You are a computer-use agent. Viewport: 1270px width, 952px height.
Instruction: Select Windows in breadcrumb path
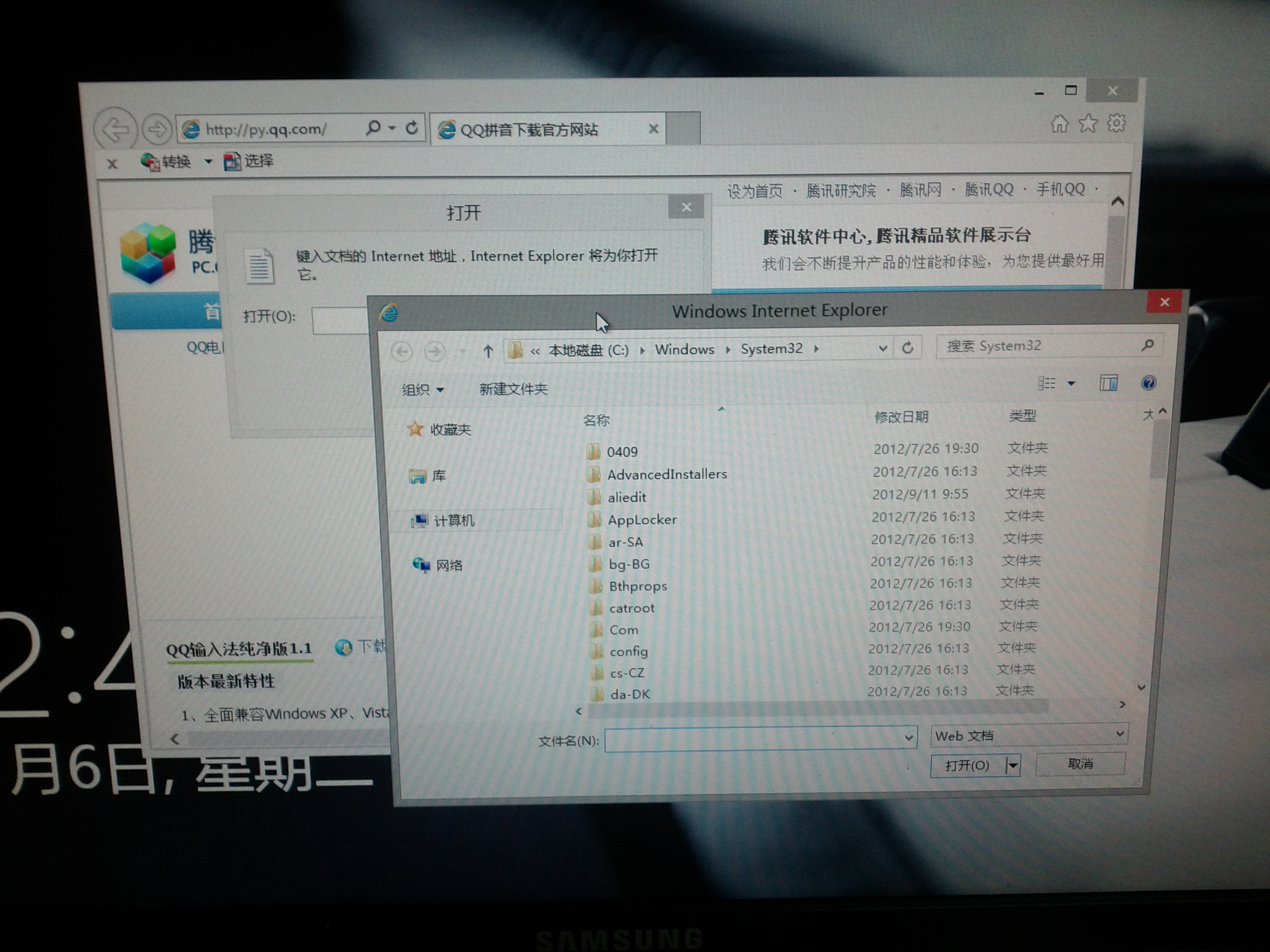(x=685, y=350)
